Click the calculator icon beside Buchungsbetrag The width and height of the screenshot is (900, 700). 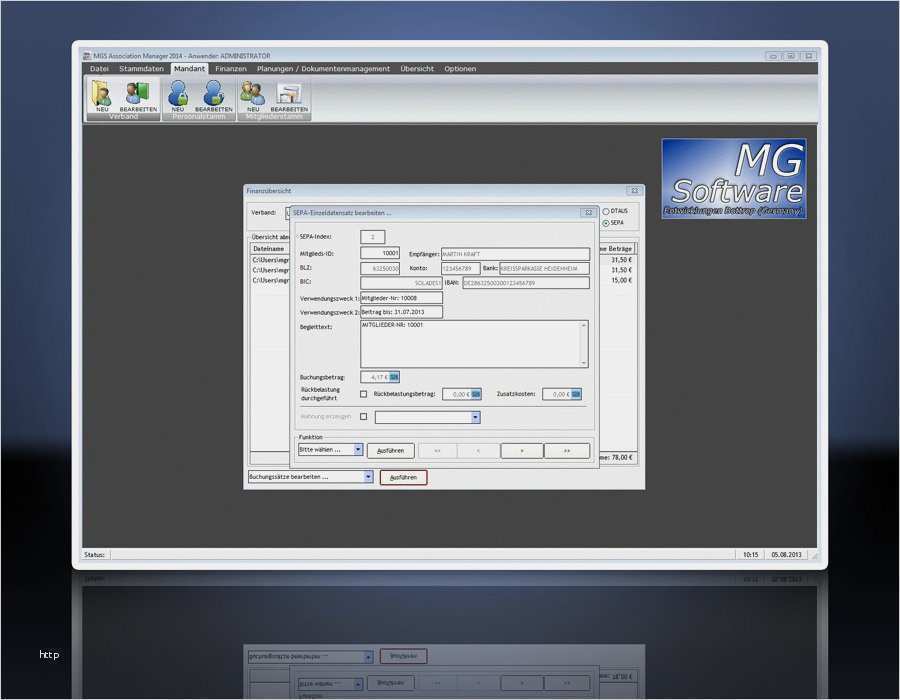coord(394,377)
